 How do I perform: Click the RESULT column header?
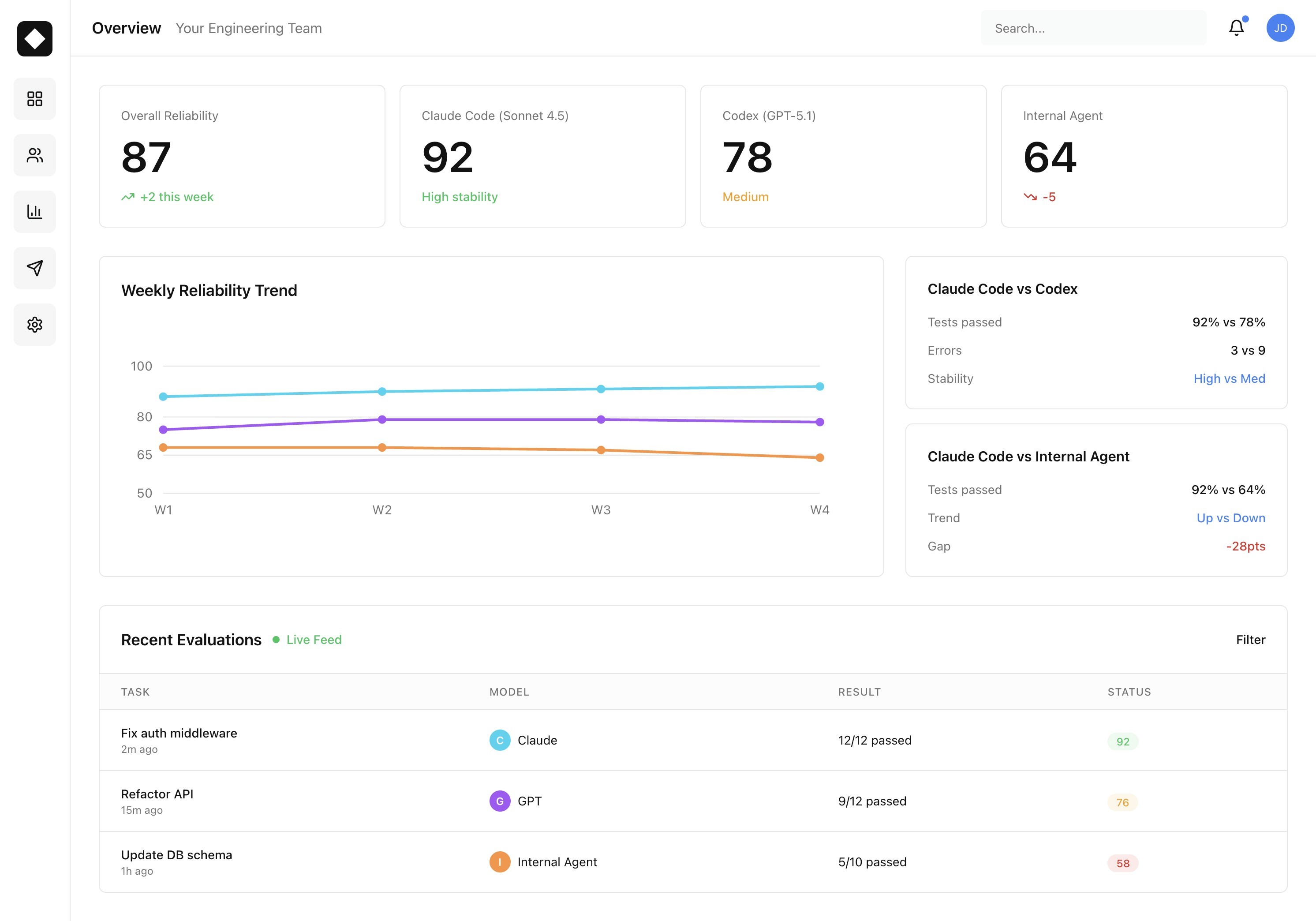[x=859, y=692]
